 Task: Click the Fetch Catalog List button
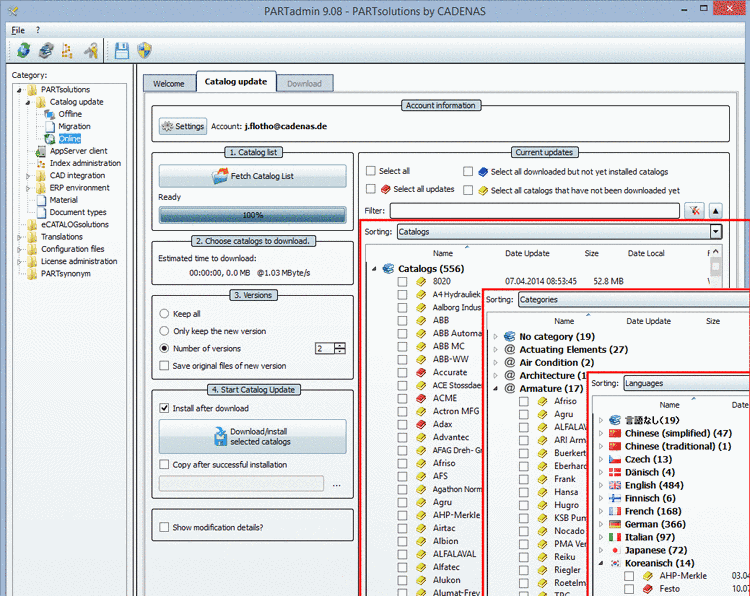253,176
